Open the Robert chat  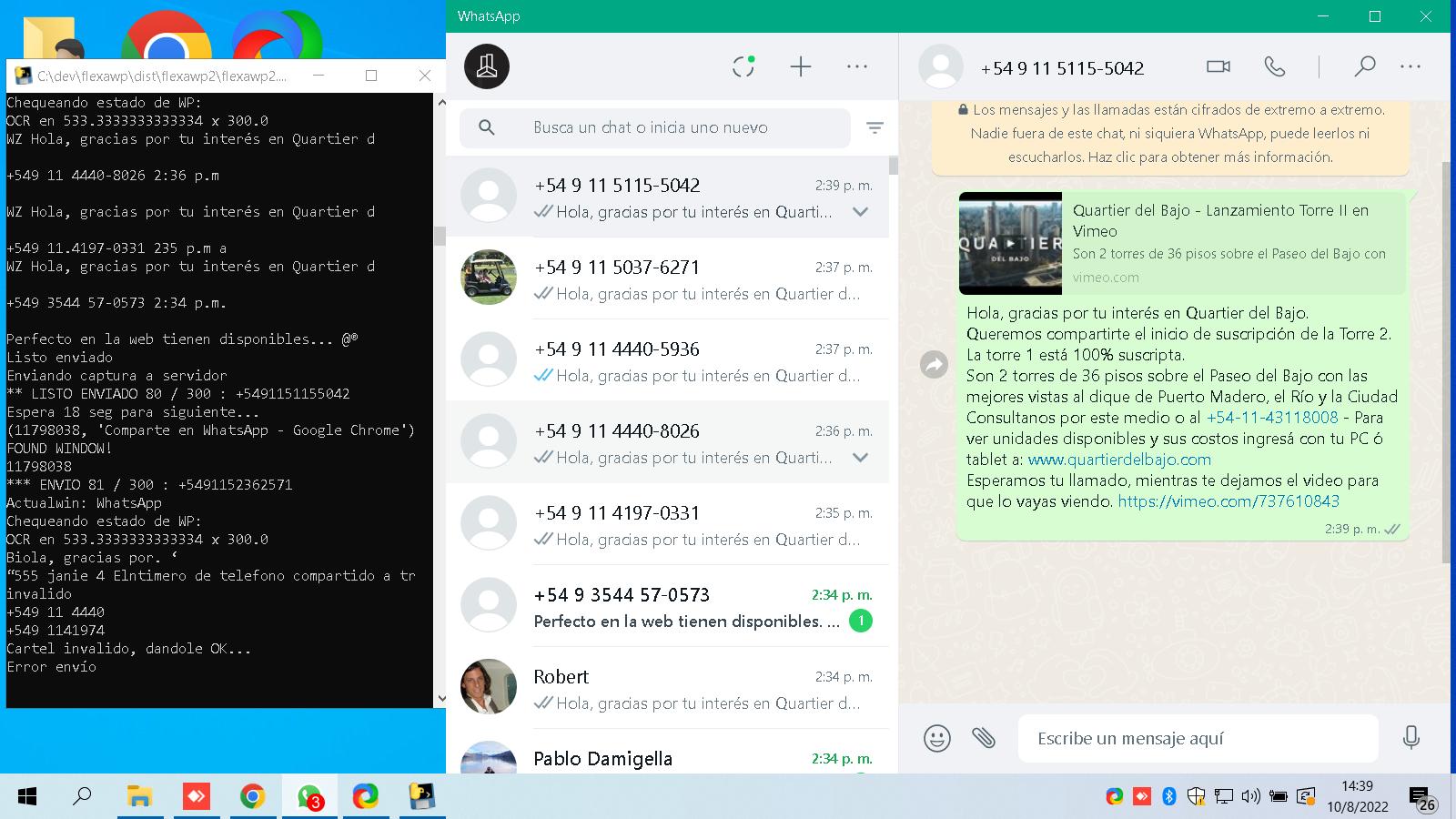(x=667, y=688)
